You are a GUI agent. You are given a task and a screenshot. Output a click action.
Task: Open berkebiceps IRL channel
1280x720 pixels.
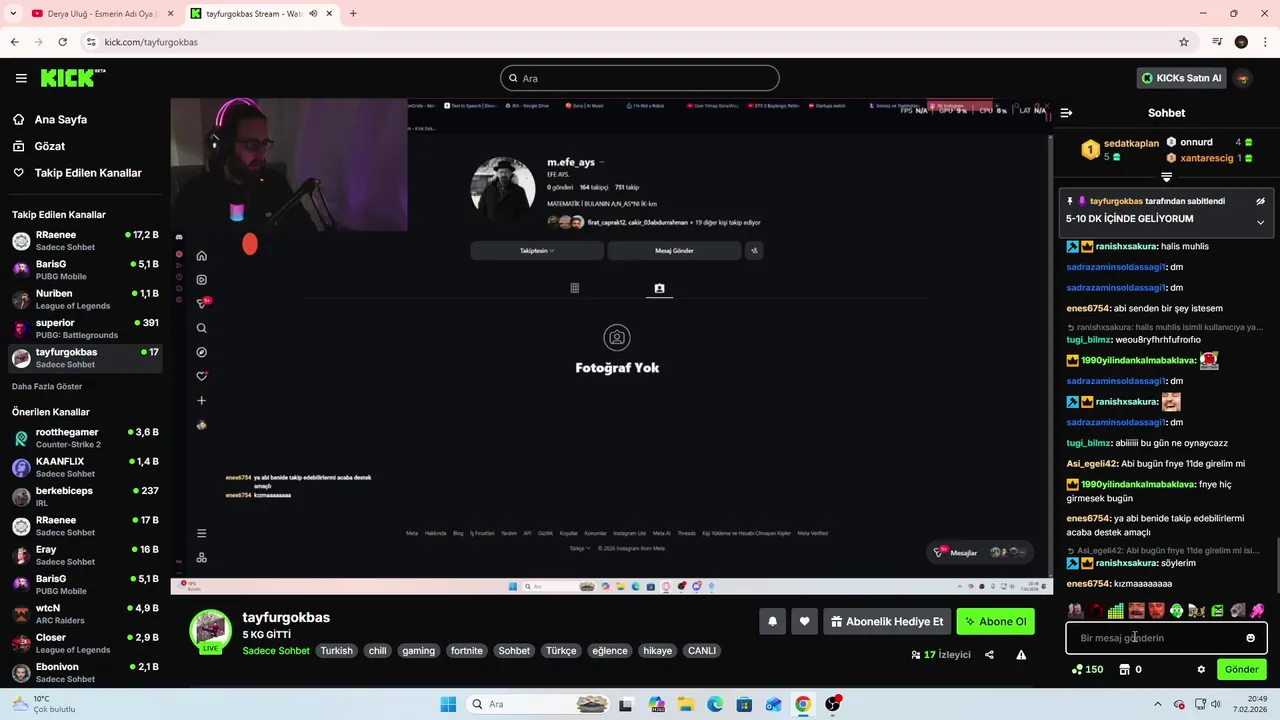(85, 497)
